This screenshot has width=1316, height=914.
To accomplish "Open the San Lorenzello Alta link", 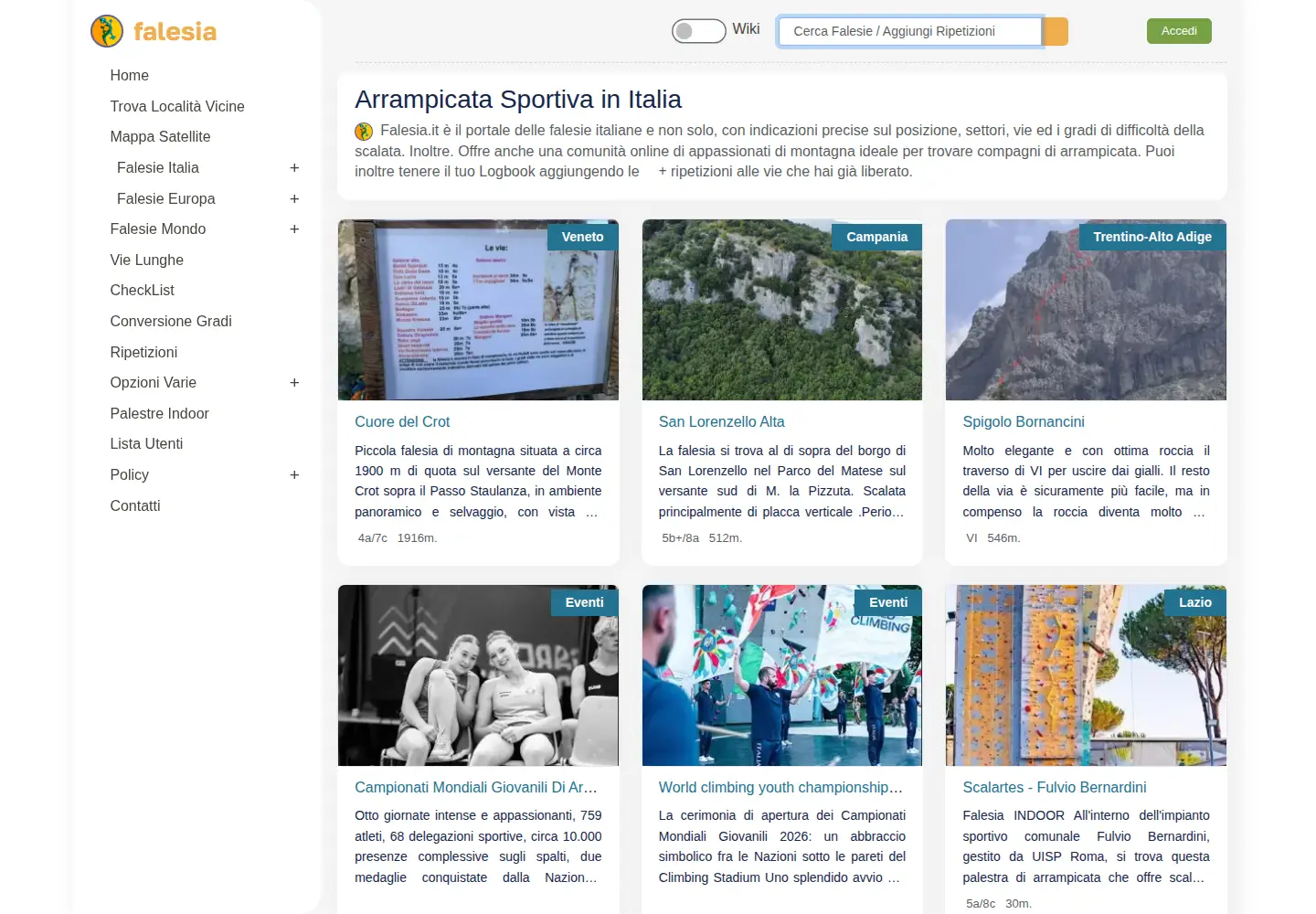I will 722,422.
